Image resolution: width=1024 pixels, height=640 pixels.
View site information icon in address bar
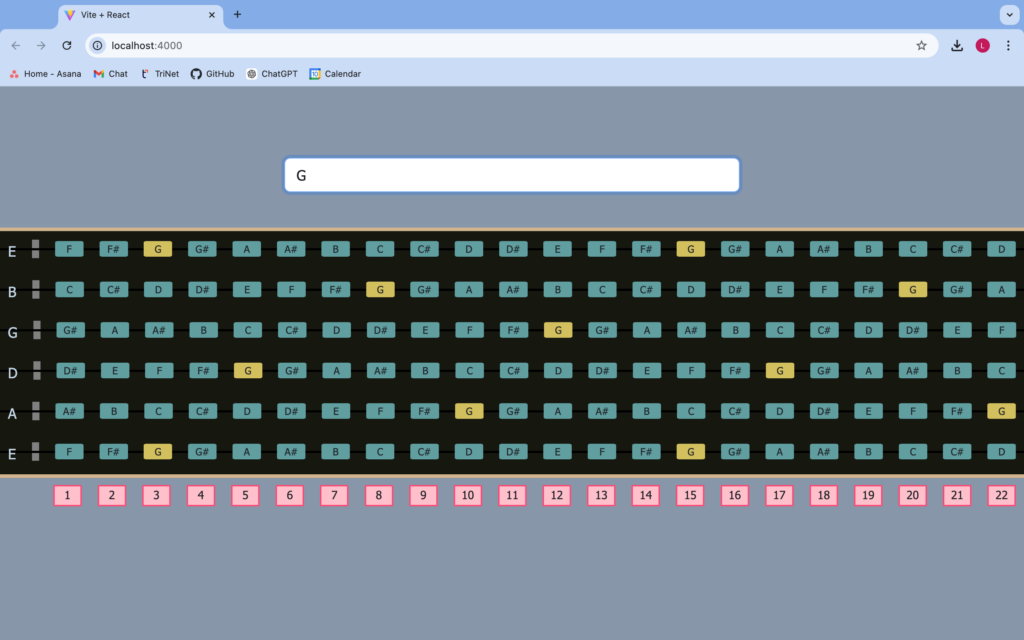97,45
